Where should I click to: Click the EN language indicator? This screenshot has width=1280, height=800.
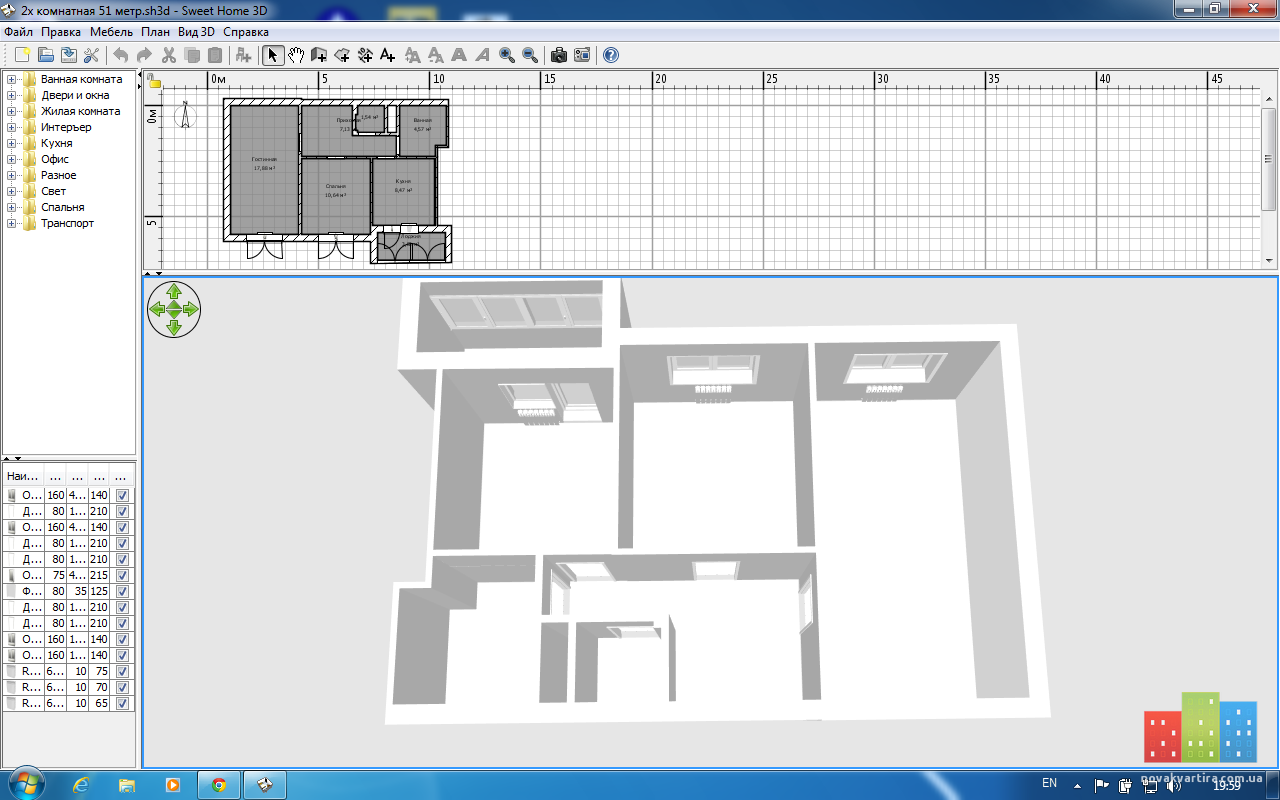[1049, 783]
